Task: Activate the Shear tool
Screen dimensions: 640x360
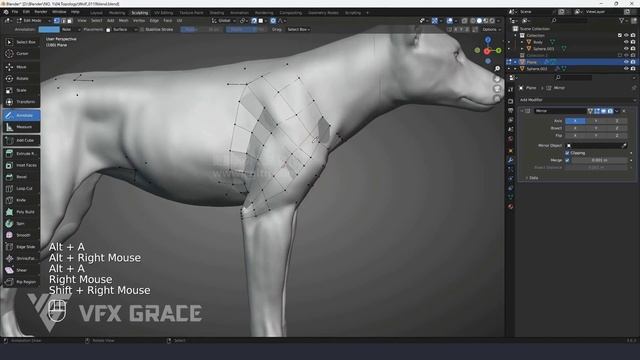Action: pos(21,270)
